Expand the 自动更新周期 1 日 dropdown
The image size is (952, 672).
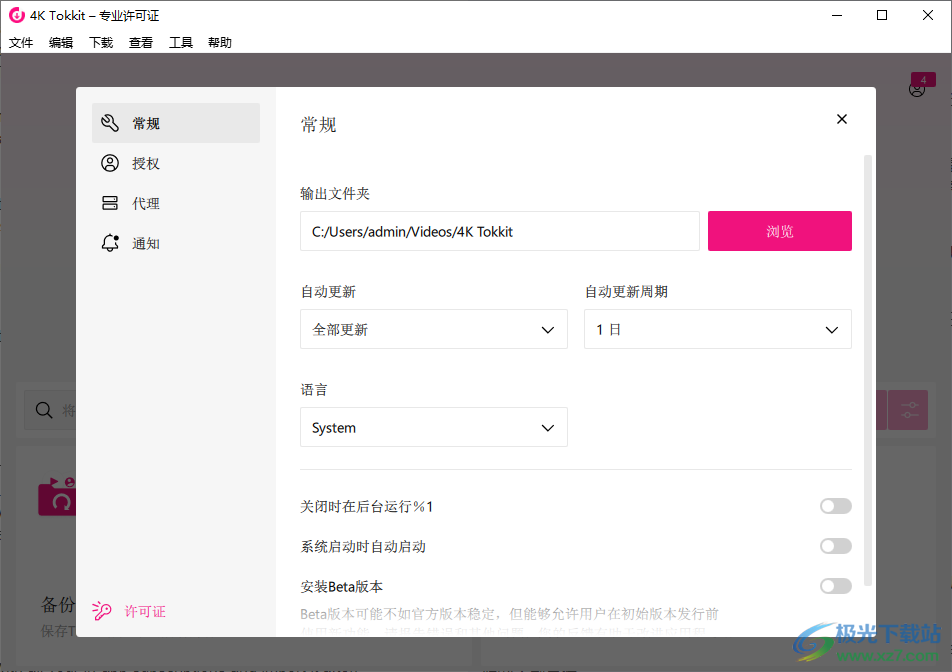(x=718, y=329)
